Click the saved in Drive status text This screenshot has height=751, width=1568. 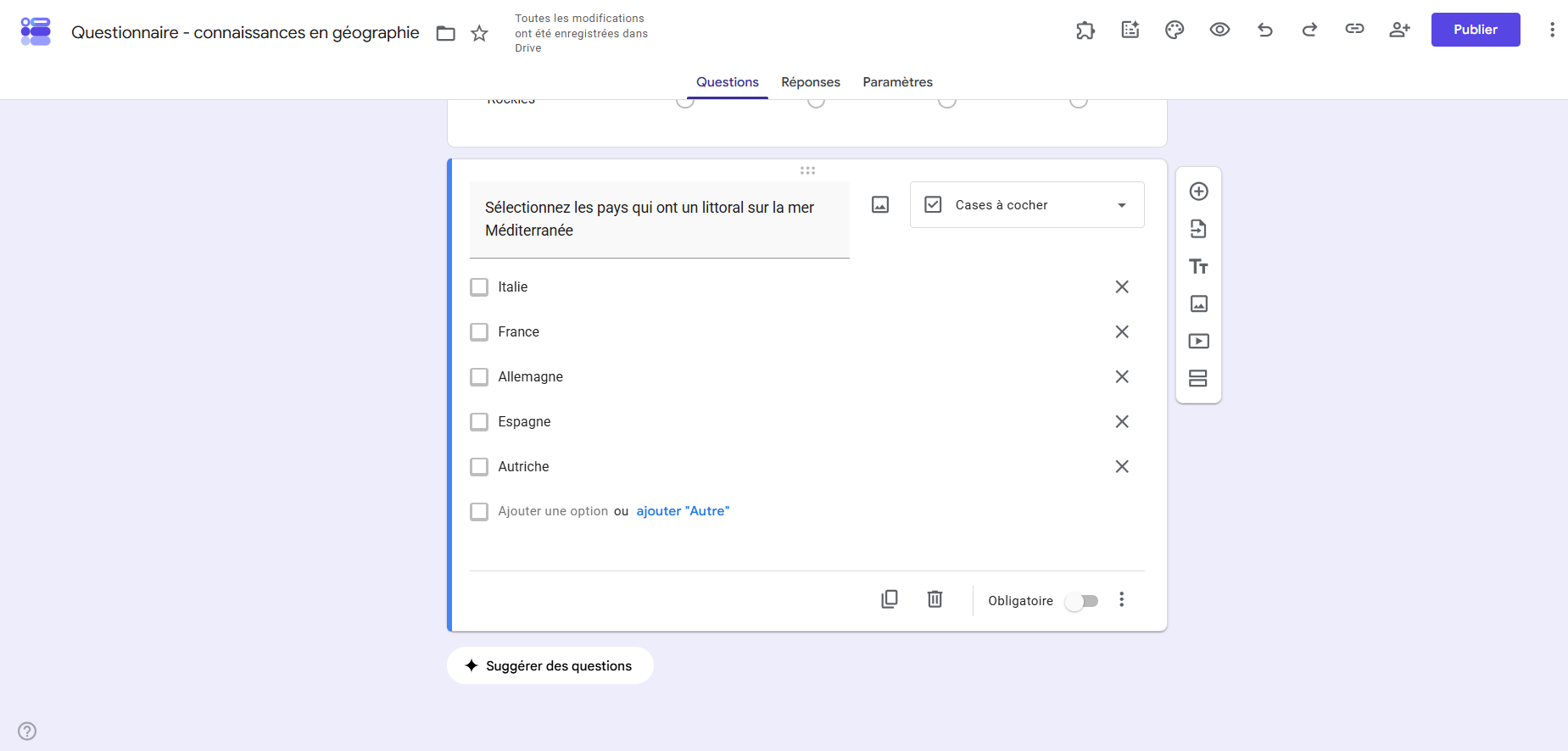[581, 33]
